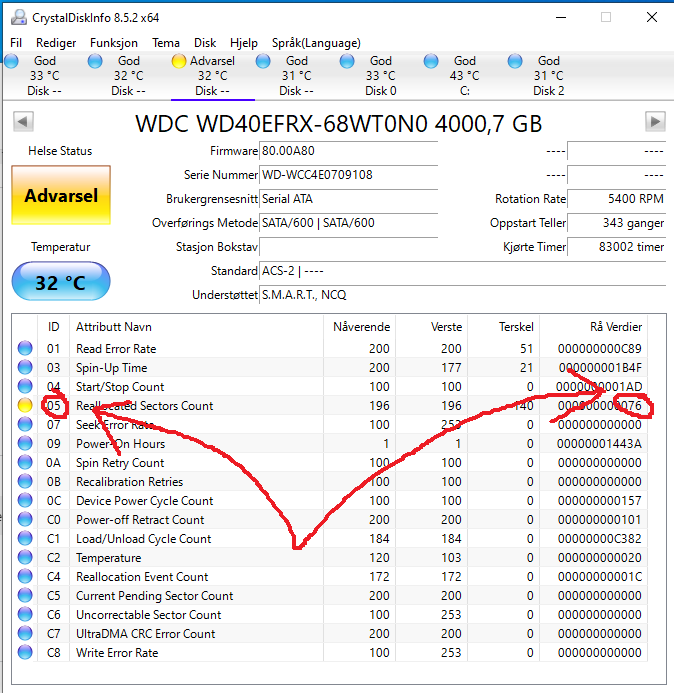The width and height of the screenshot is (674, 693).
Task: Open the Disk menu
Action: pyautogui.click(x=205, y=43)
